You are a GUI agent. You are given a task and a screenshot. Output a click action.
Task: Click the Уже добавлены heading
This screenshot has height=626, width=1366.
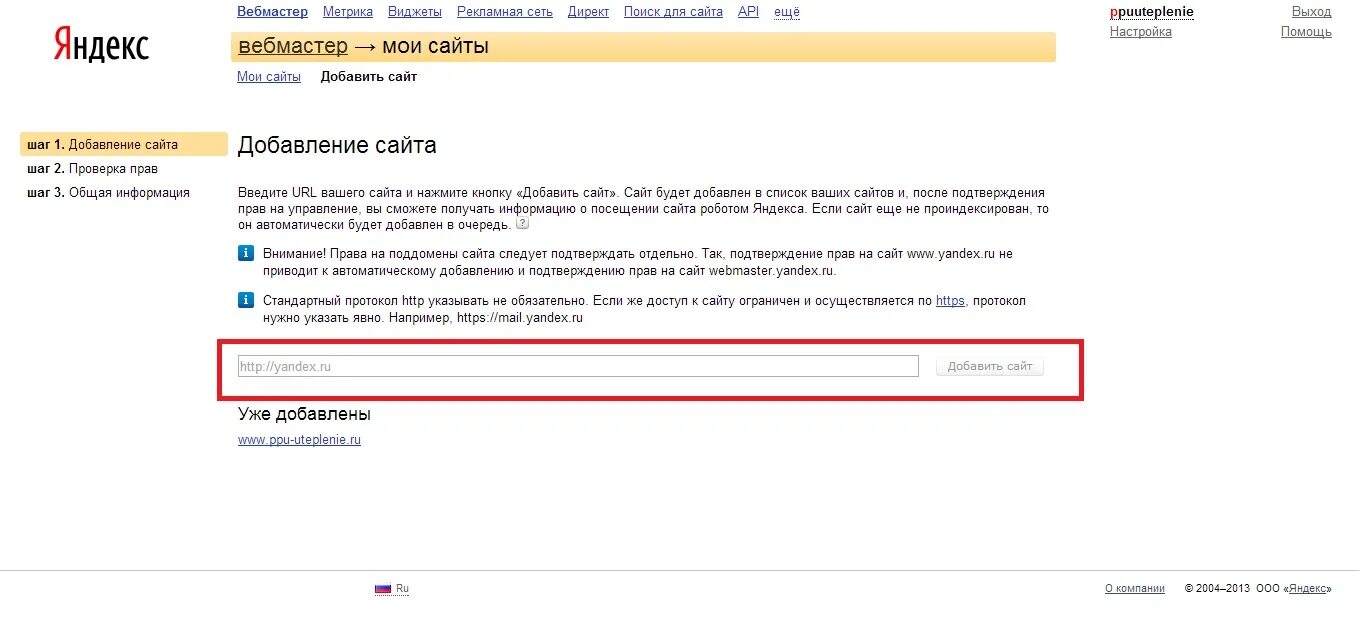click(x=304, y=414)
